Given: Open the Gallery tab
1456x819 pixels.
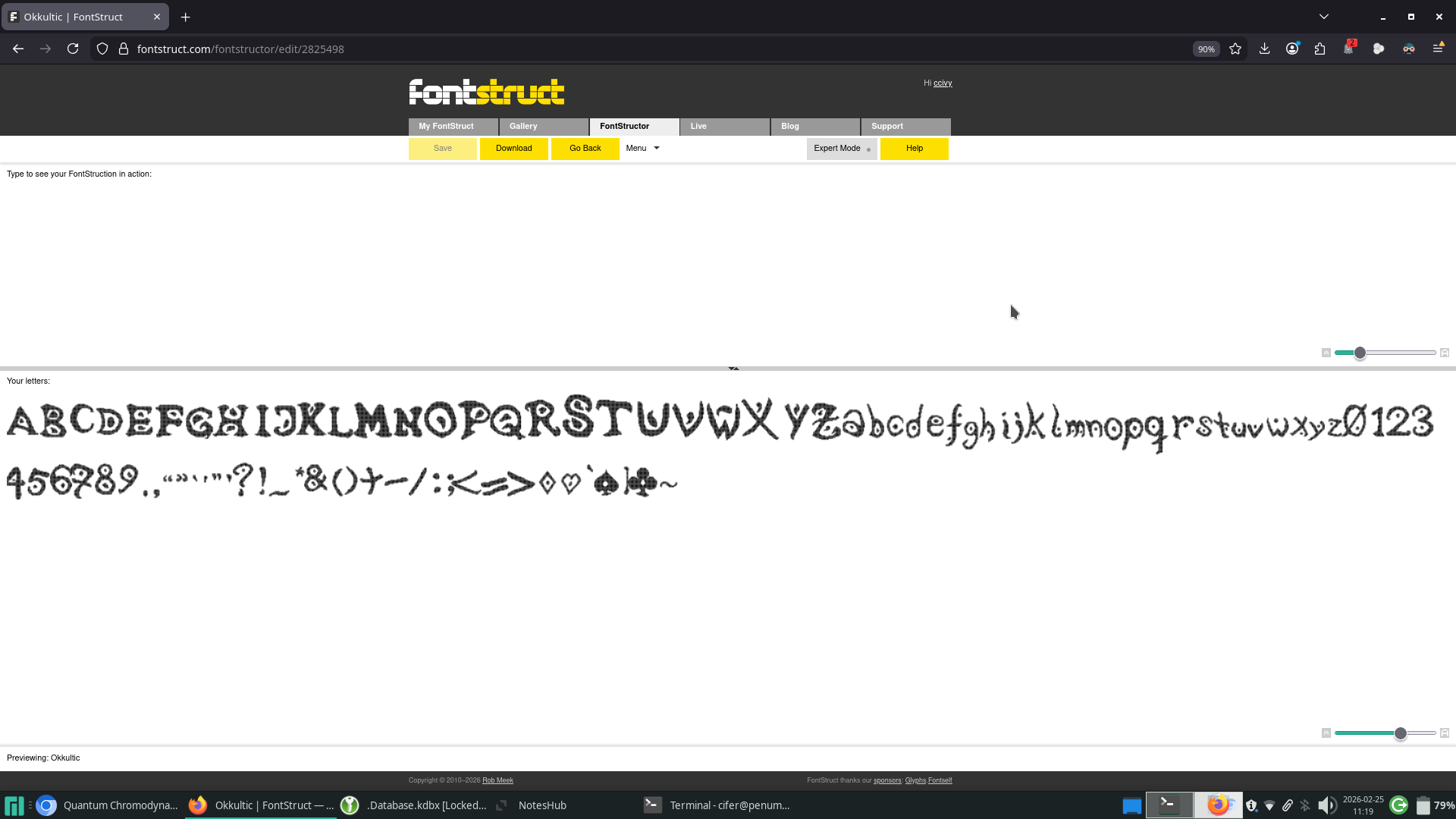Looking at the screenshot, I should [x=543, y=127].
